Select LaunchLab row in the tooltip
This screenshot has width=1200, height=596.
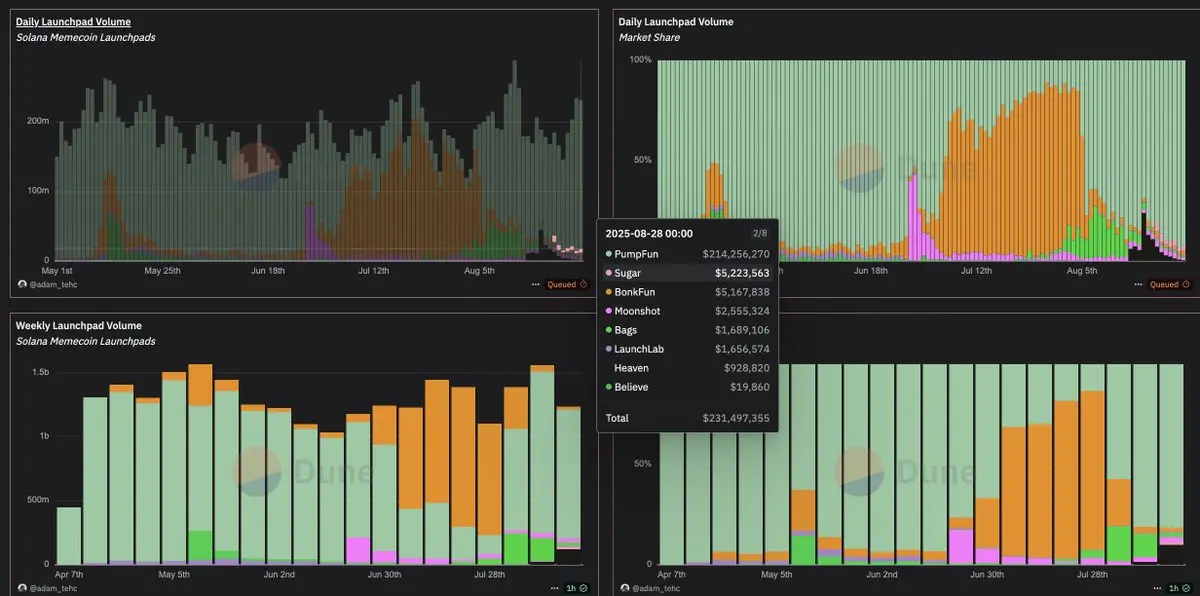[x=687, y=349]
